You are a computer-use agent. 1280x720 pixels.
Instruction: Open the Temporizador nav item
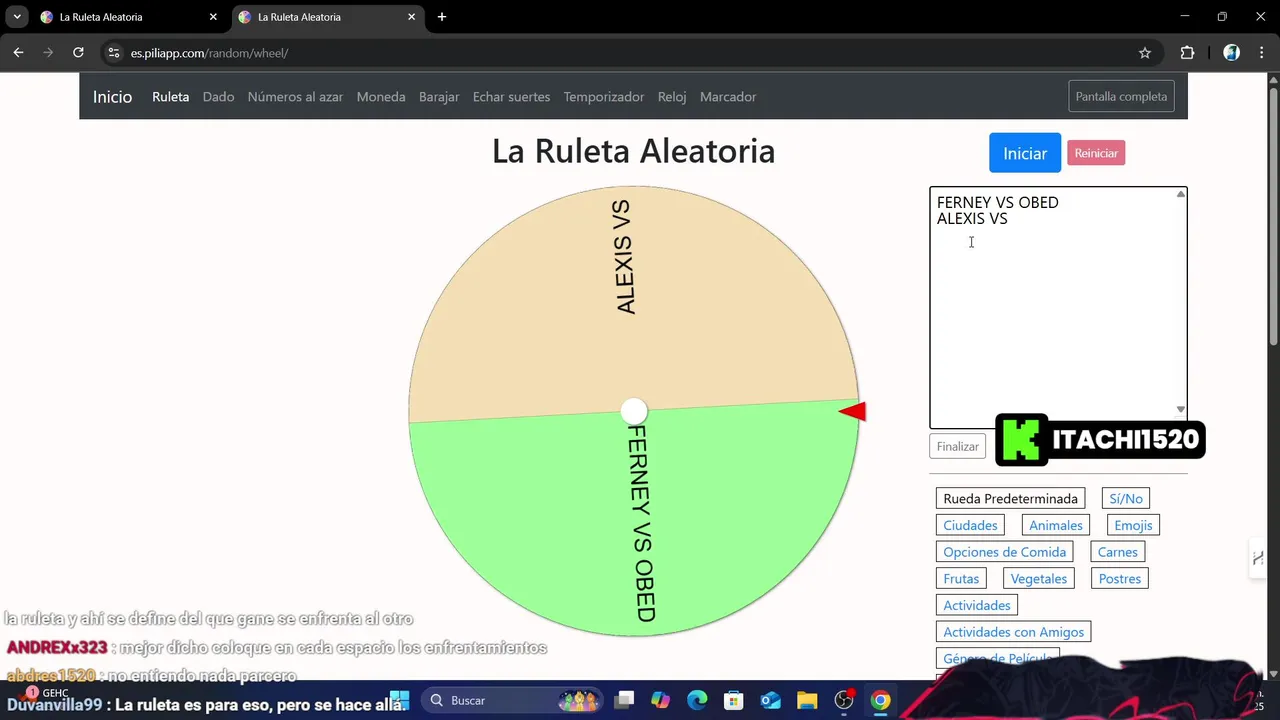tap(604, 97)
